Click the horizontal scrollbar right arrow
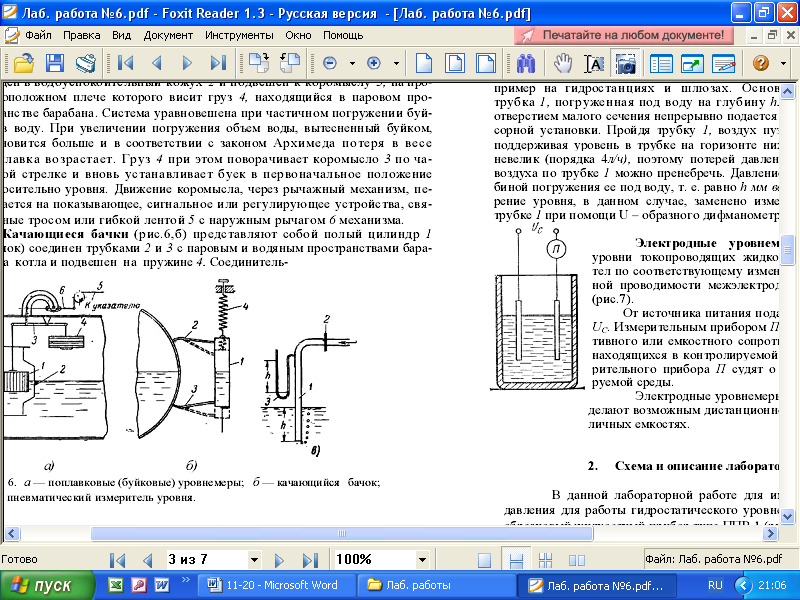 coord(770,534)
